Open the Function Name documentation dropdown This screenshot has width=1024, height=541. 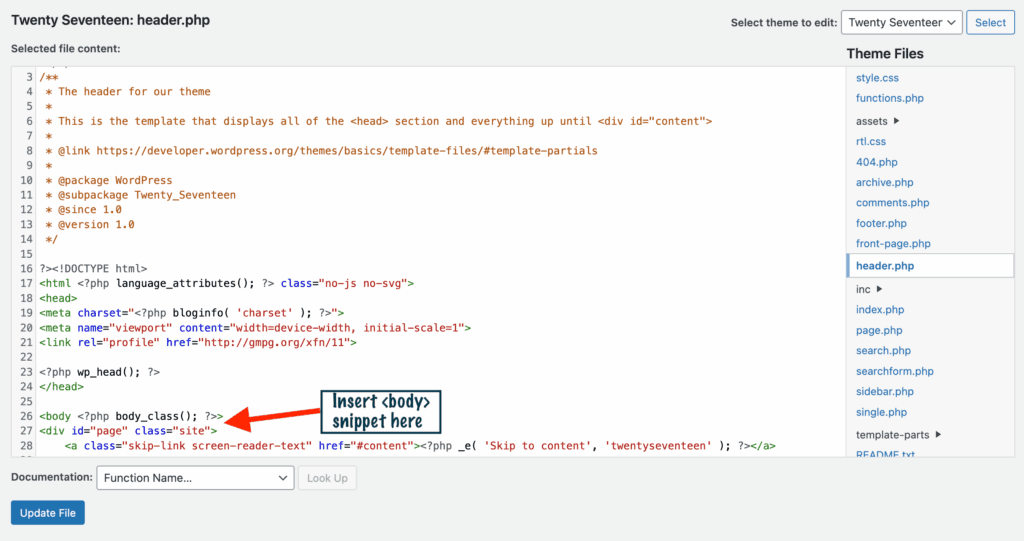195,478
